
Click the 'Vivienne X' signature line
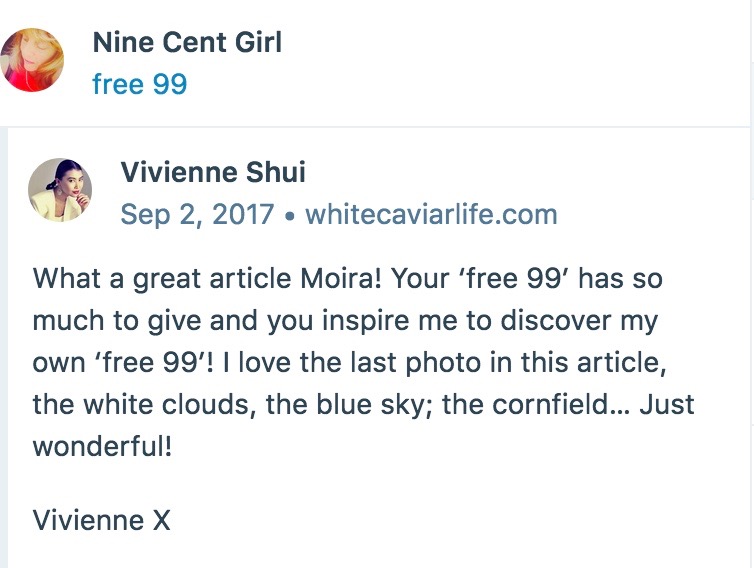click(101, 520)
